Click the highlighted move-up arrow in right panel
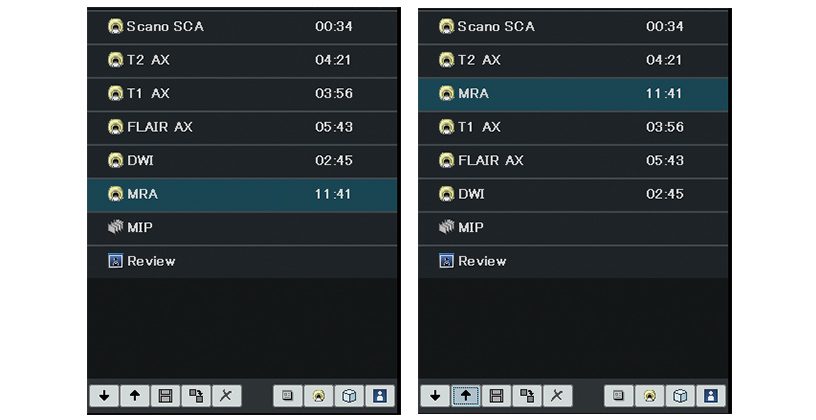 (466, 396)
